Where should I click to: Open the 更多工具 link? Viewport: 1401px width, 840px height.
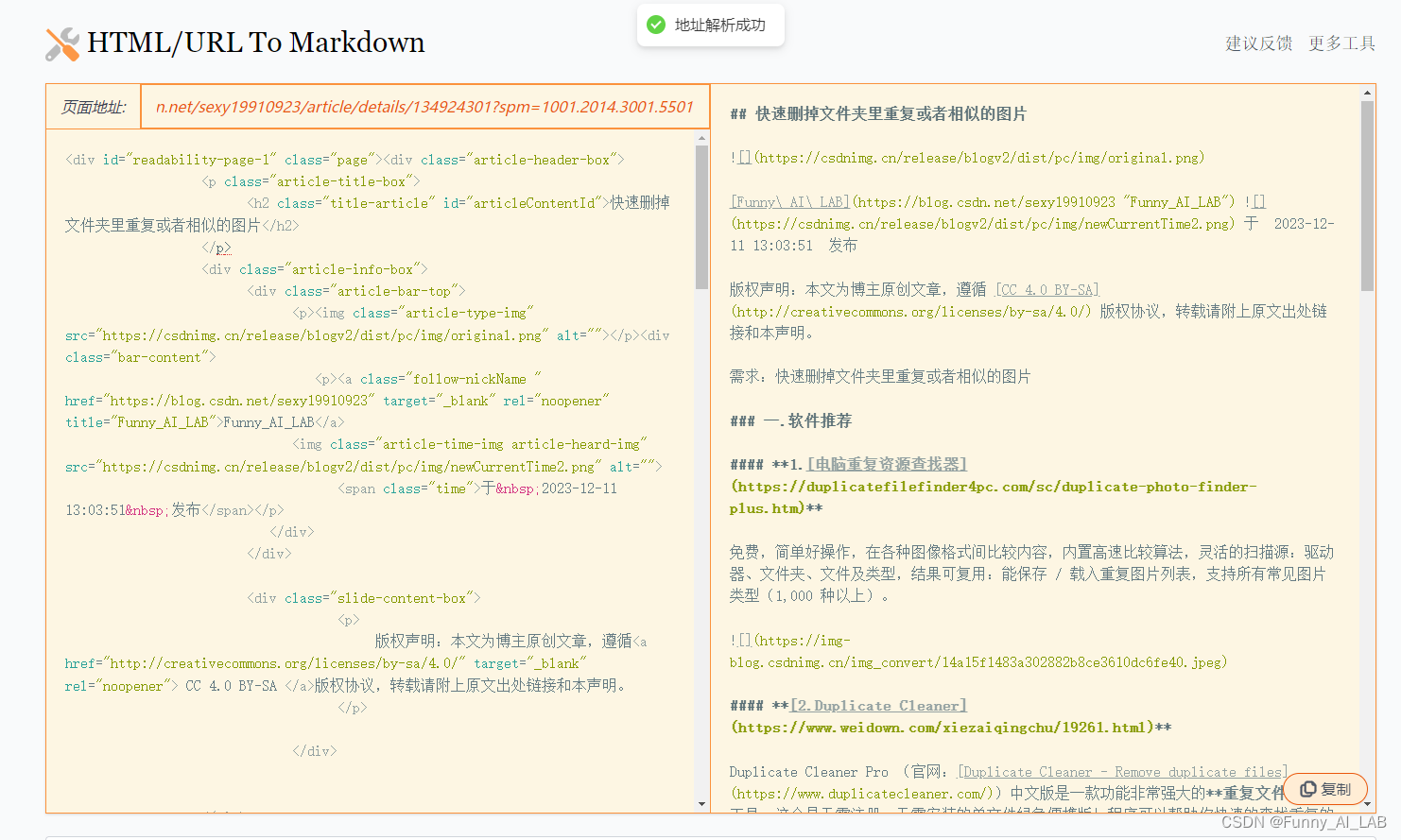[x=1341, y=43]
